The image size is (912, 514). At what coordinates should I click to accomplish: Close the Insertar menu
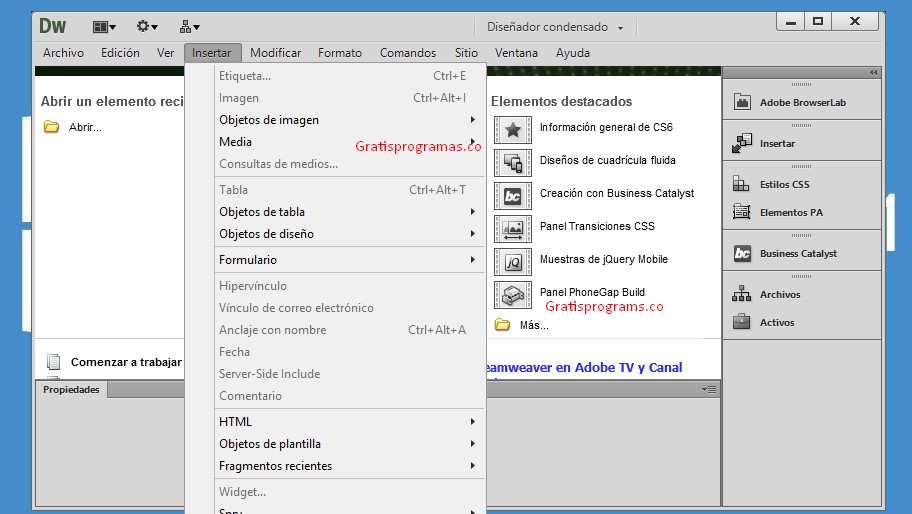(x=212, y=53)
